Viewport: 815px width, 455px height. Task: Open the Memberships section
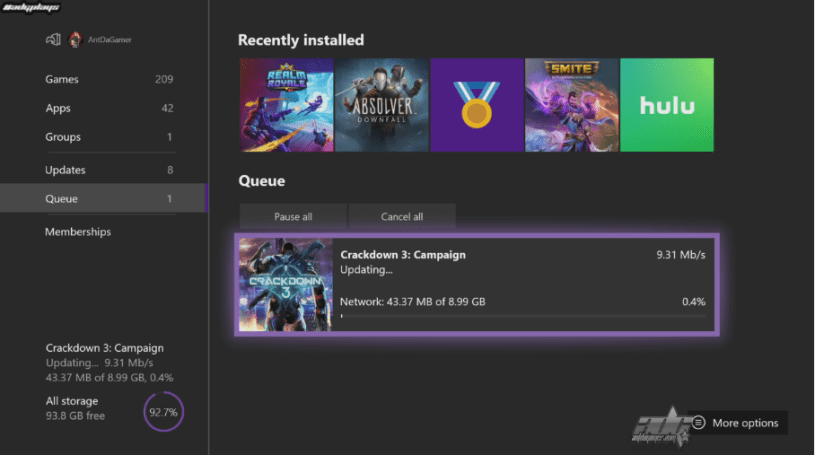[x=78, y=232]
